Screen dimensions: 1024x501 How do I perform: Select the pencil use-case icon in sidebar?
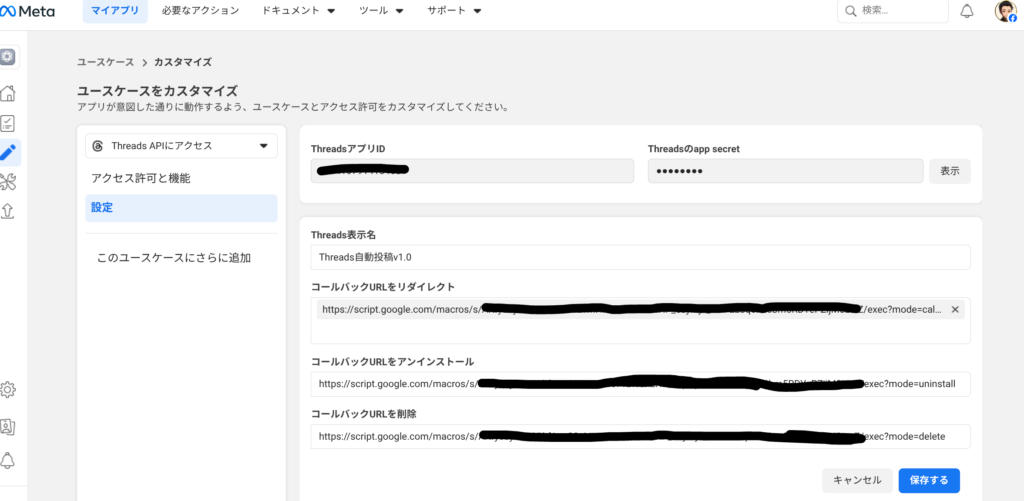click(8, 152)
